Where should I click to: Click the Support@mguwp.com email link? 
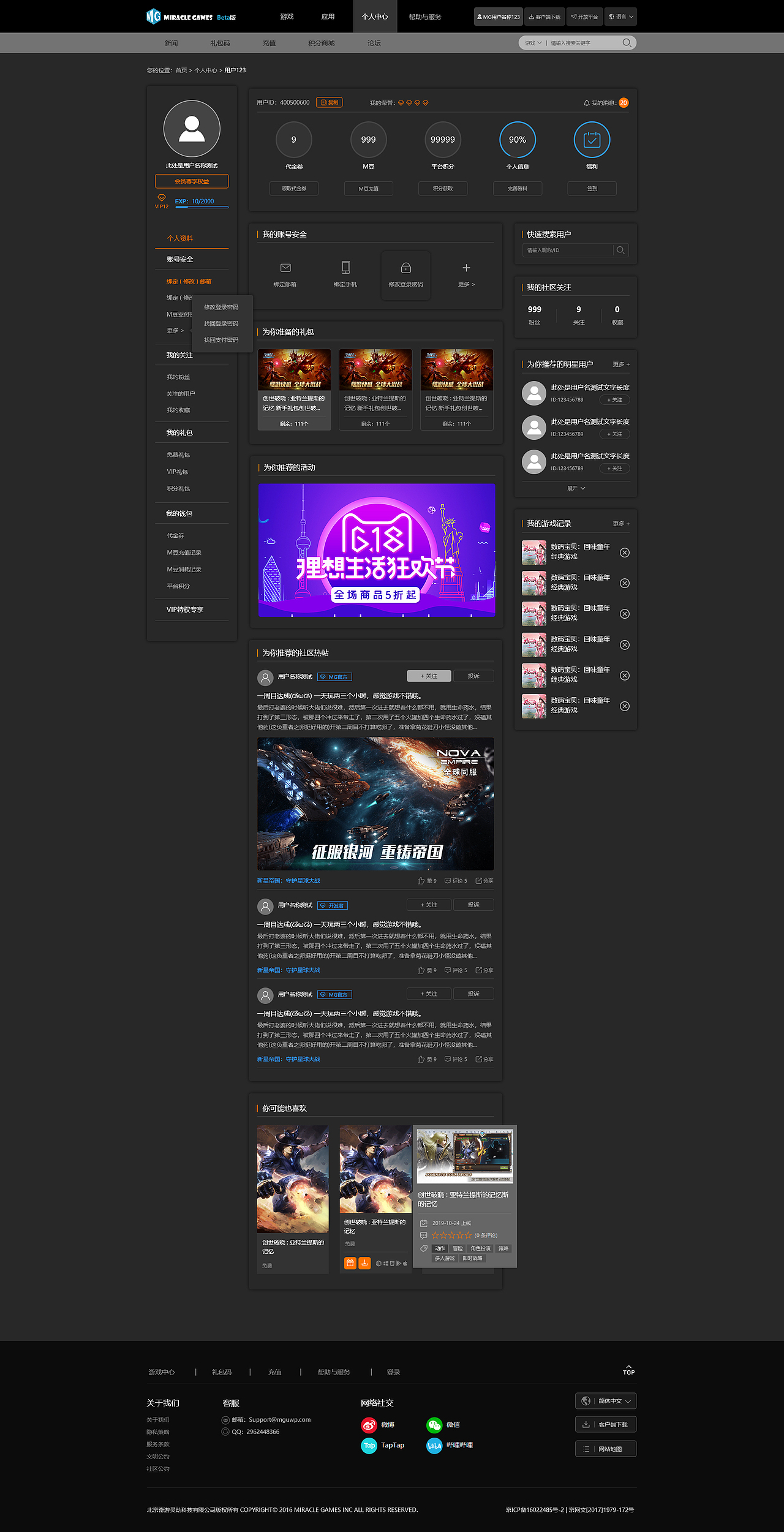coord(279,1419)
